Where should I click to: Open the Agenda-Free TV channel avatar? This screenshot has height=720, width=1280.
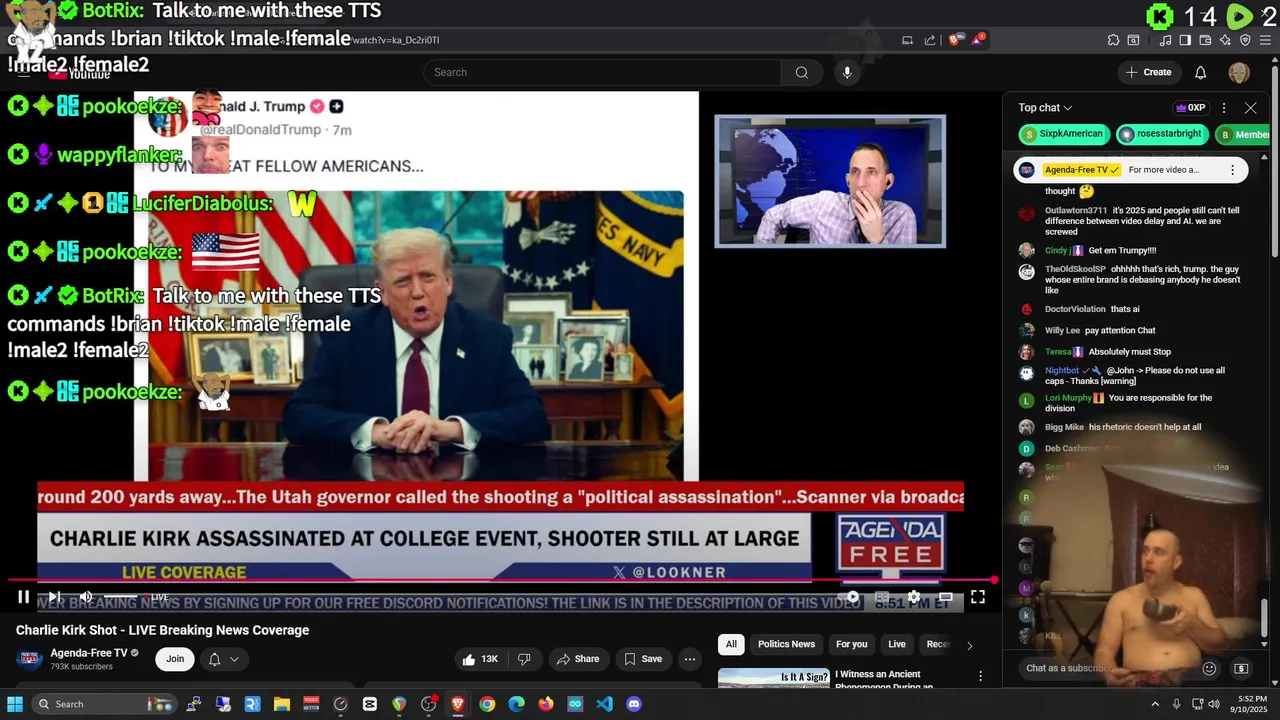(29, 659)
